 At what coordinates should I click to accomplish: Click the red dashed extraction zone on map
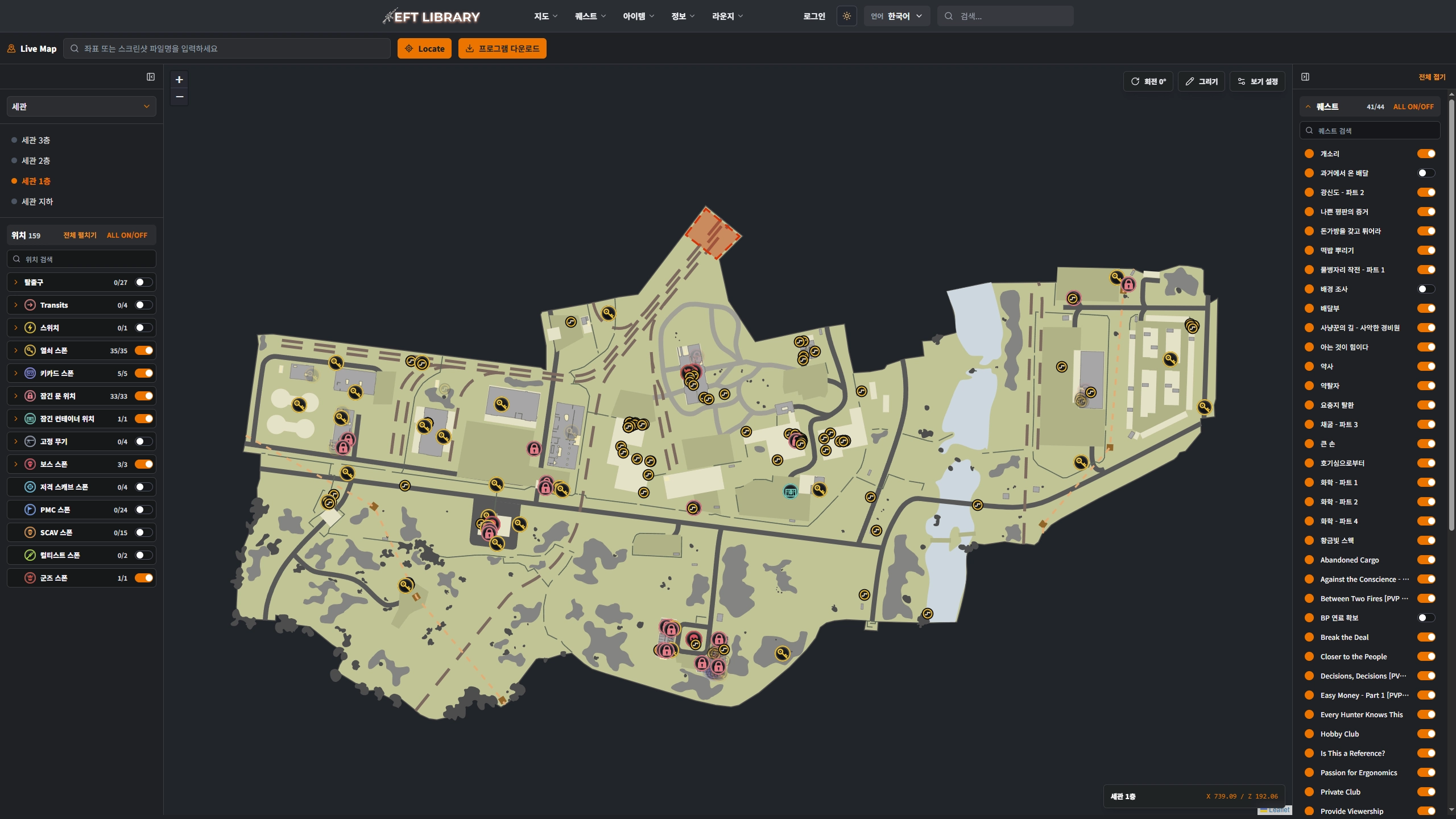(x=712, y=233)
